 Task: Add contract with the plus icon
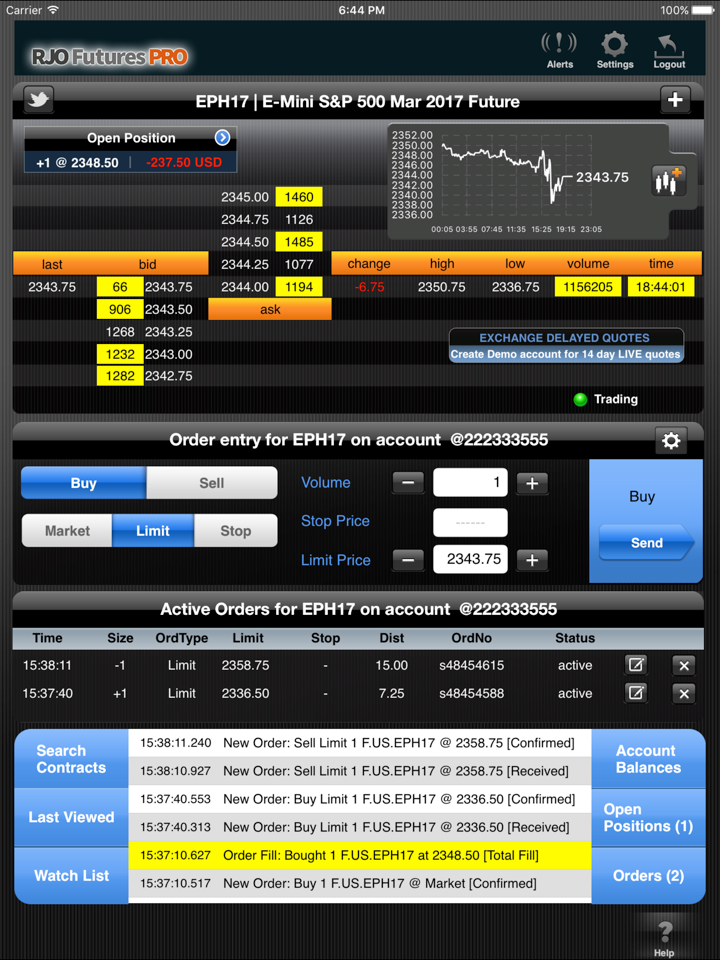(675, 101)
